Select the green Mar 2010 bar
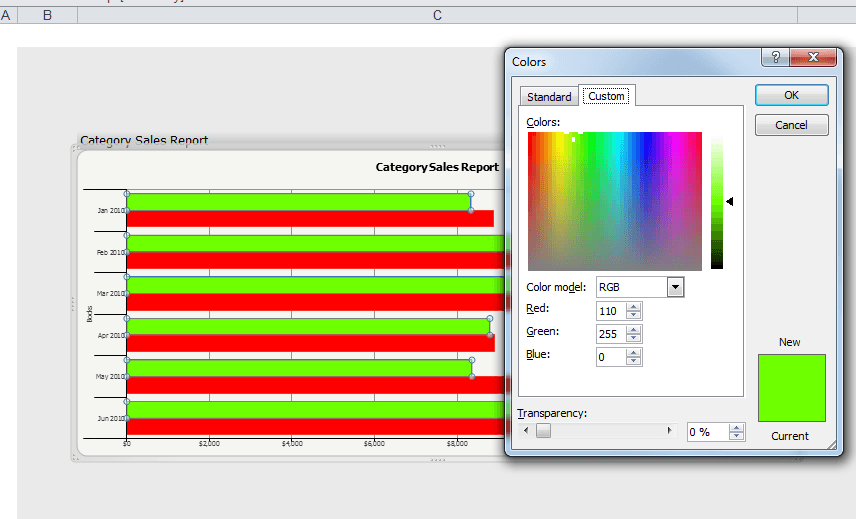The width and height of the screenshot is (856, 519). [x=316, y=285]
